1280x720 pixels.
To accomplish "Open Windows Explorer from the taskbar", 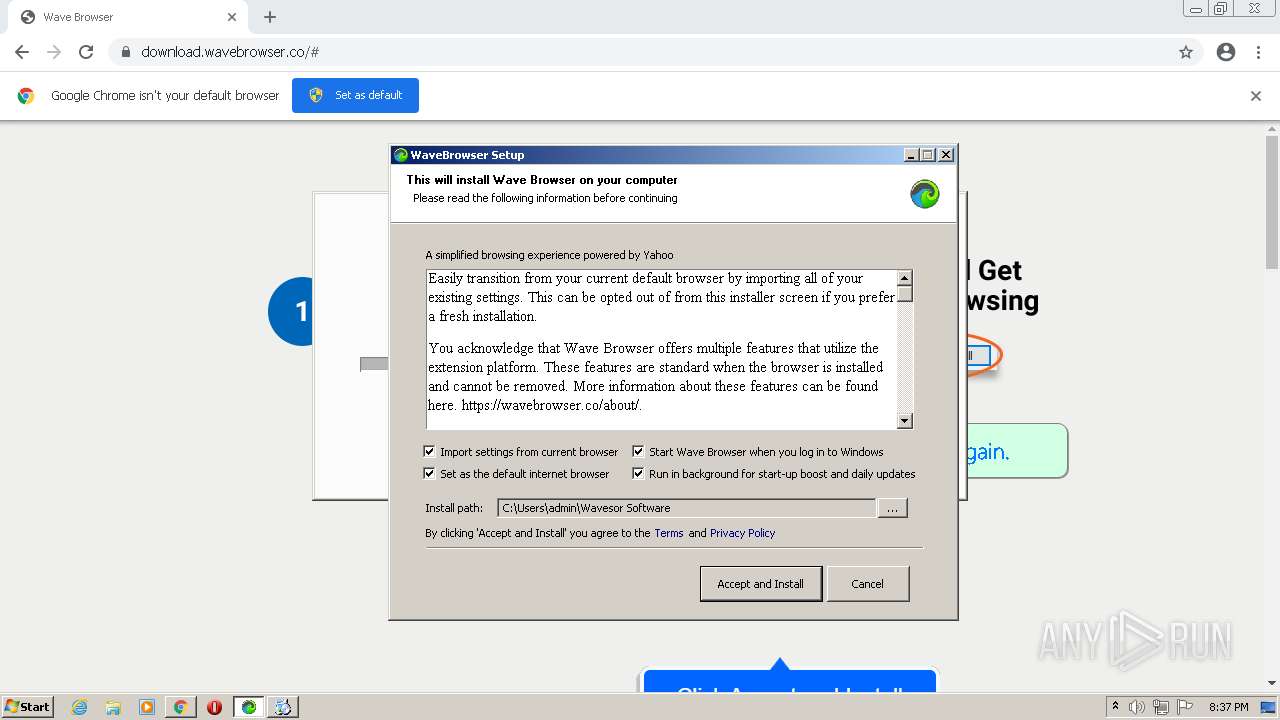I will [113, 707].
